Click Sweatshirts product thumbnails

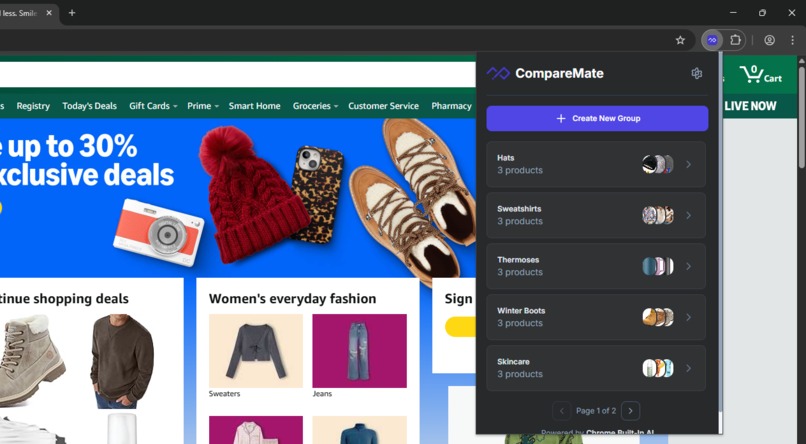click(658, 215)
